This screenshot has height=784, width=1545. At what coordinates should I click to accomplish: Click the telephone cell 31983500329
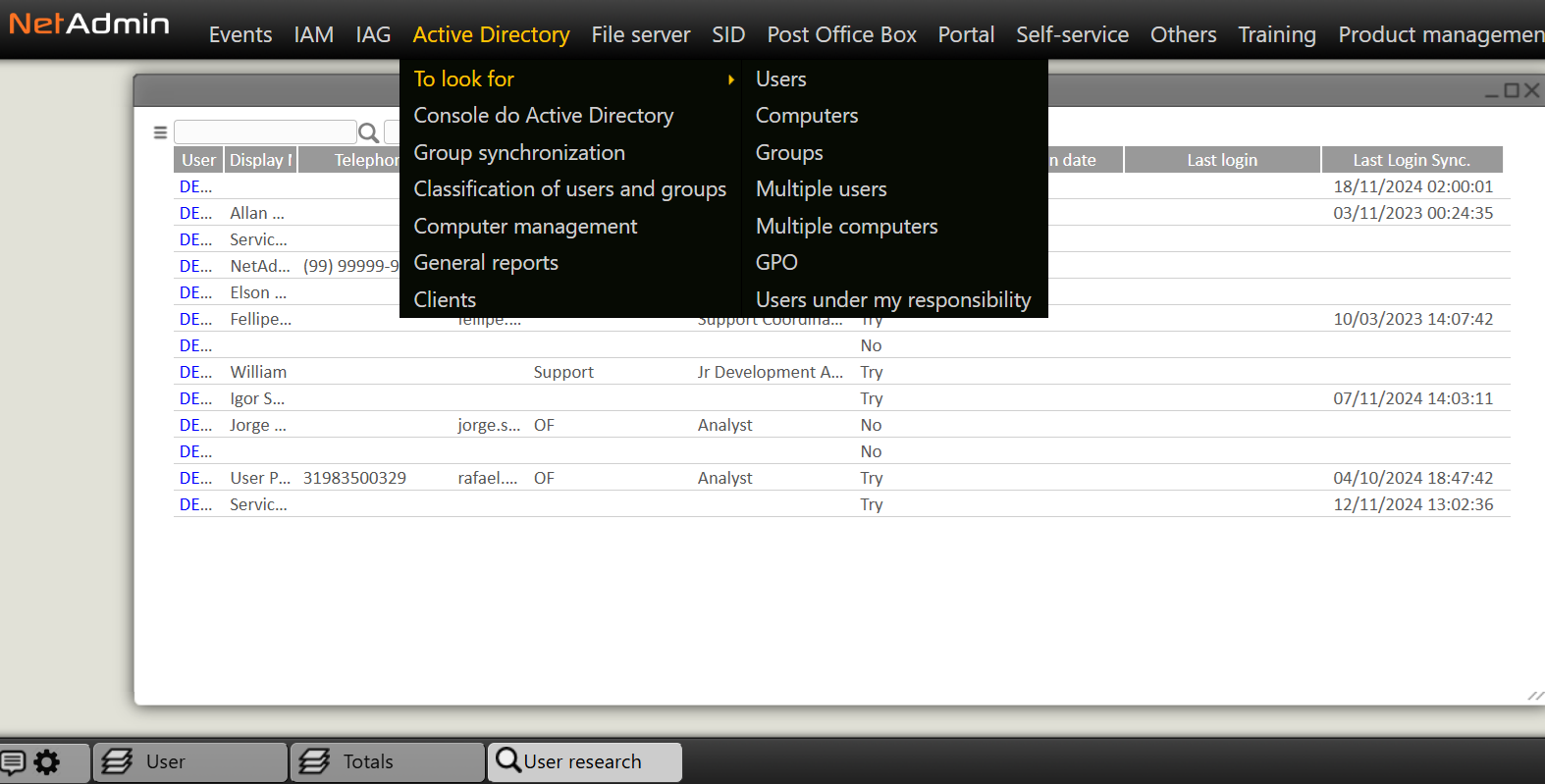[x=354, y=478]
